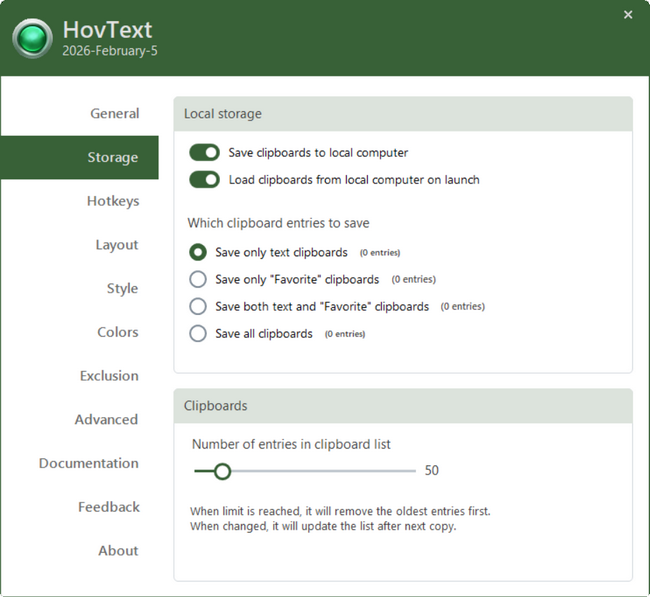Show the About tab
This screenshot has width=650, height=597.
tap(118, 551)
